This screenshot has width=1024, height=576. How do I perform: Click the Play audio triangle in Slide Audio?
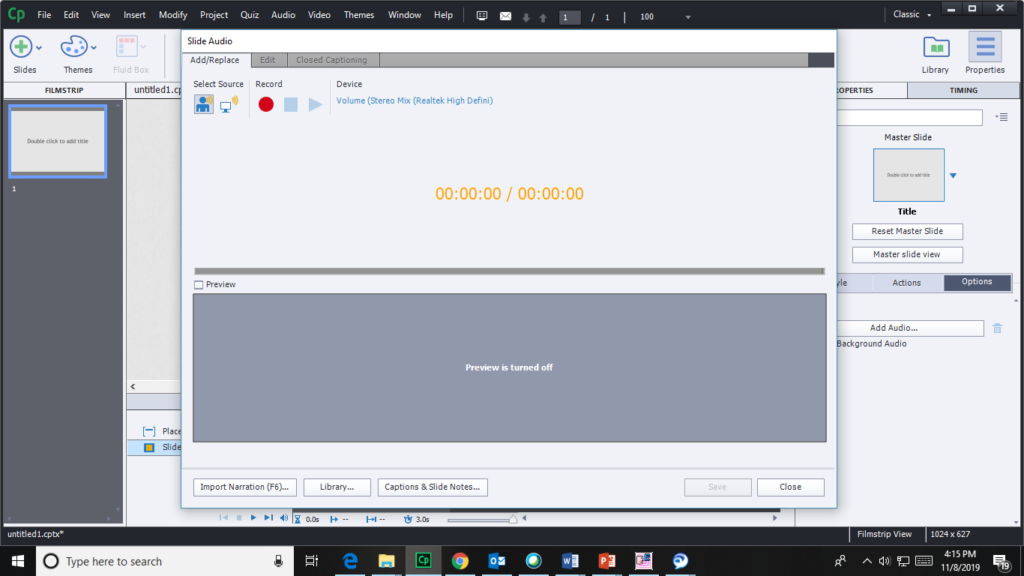[315, 104]
